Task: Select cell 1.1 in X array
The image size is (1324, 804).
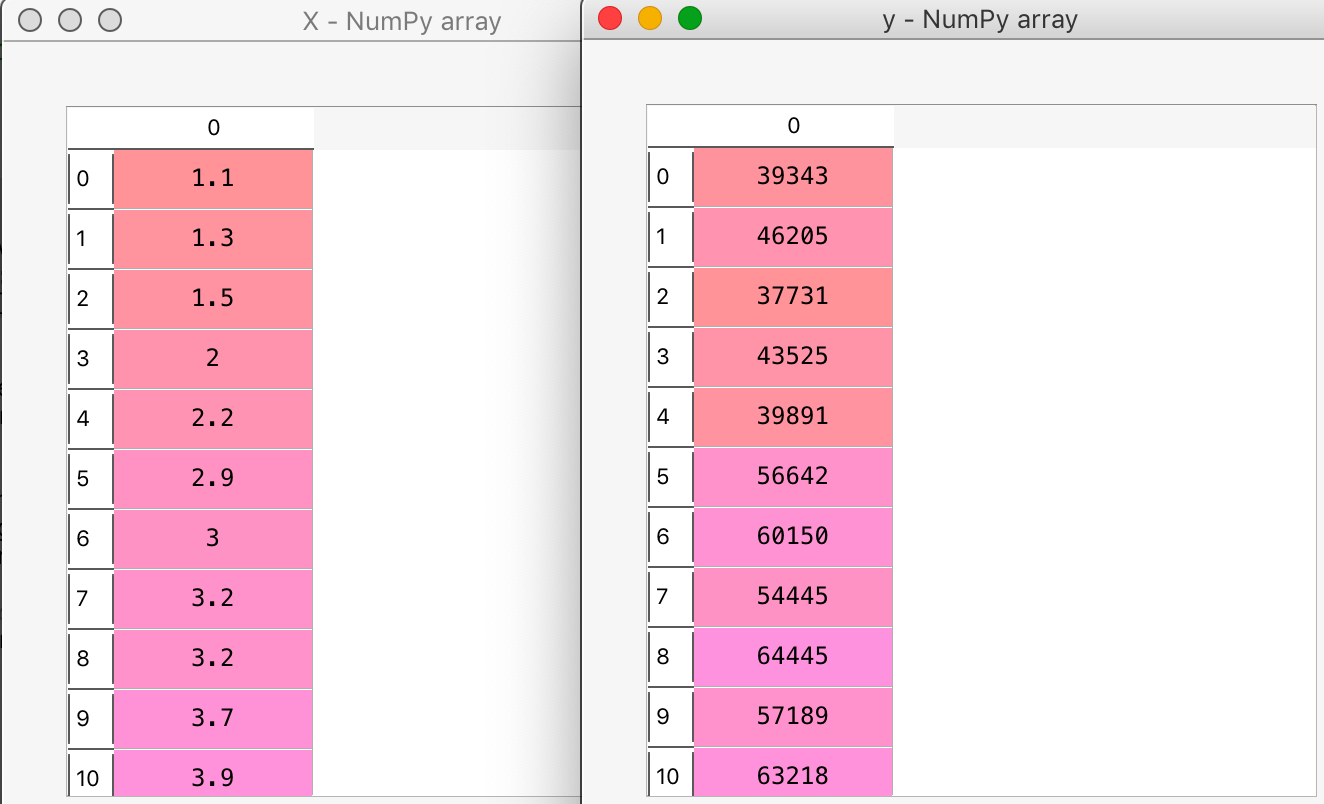Action: pos(213,179)
